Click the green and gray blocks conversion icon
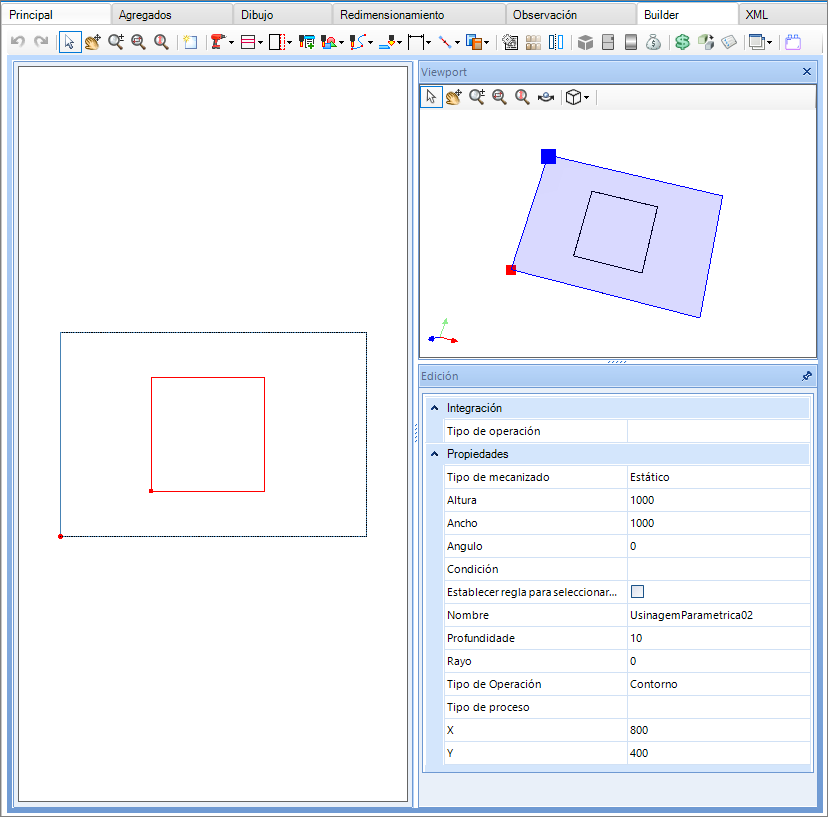The height and width of the screenshot is (817, 828). tap(705, 42)
